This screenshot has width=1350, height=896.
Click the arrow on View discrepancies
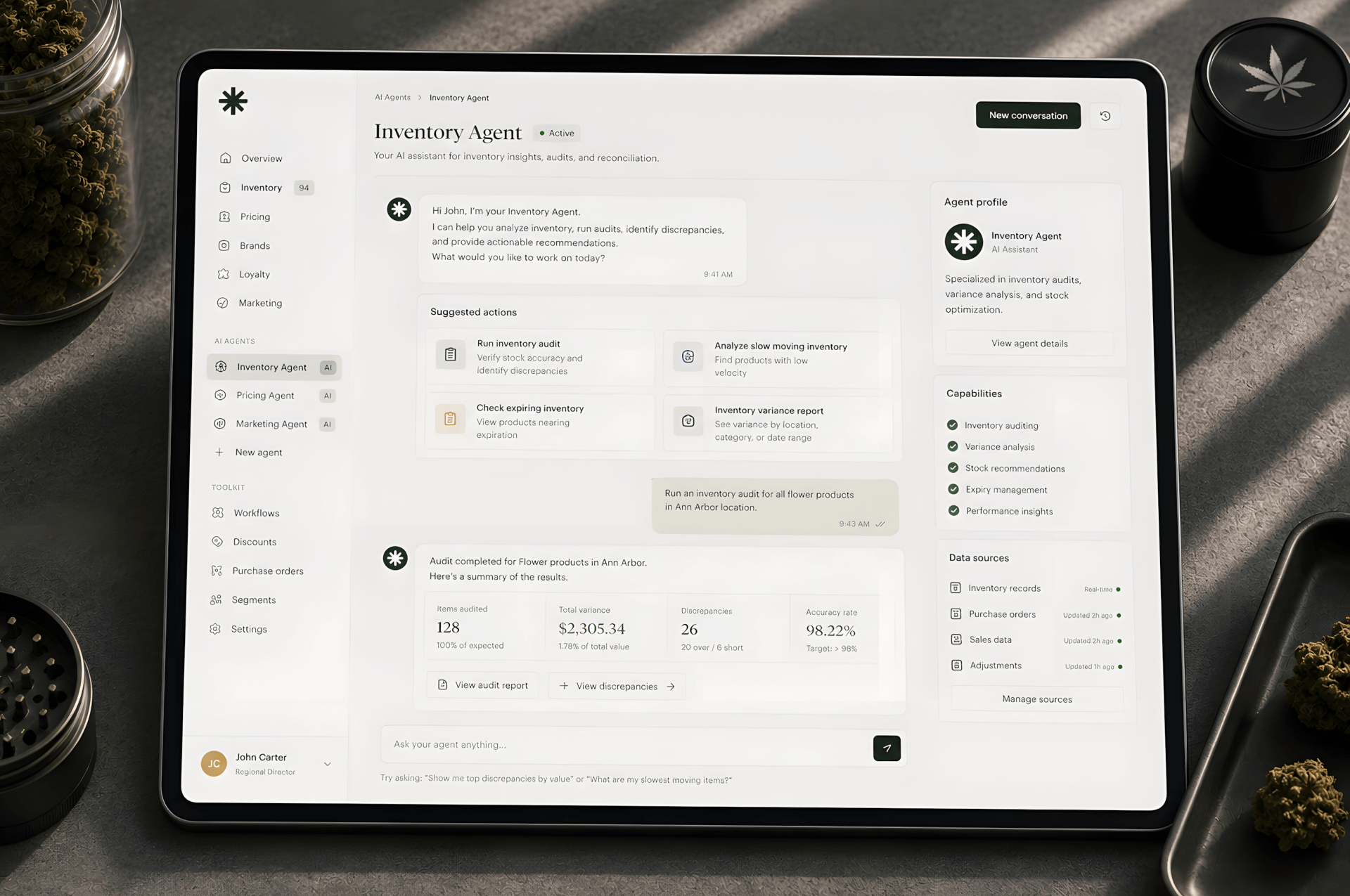click(x=671, y=687)
